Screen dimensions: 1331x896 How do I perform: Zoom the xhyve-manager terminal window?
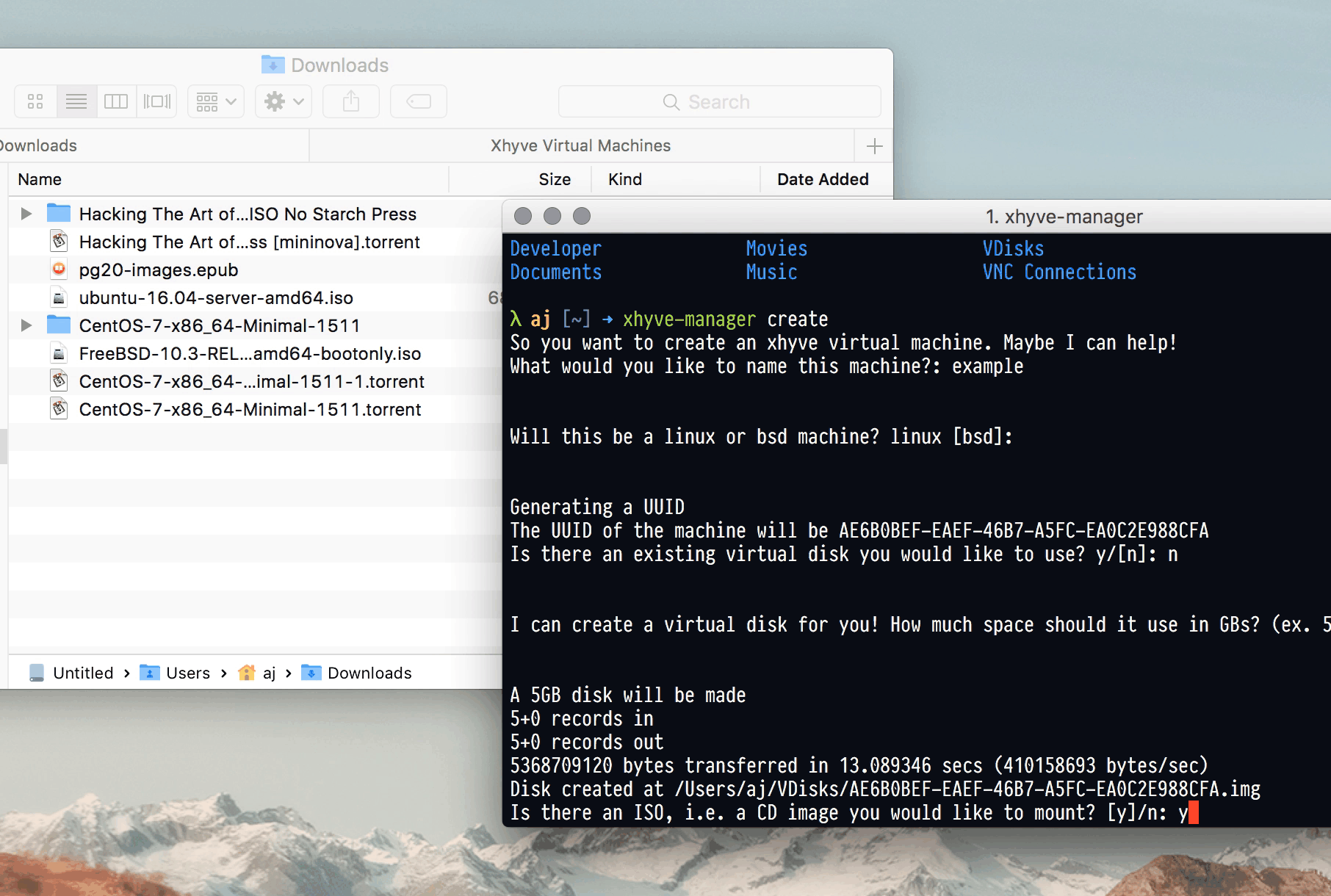[582, 216]
